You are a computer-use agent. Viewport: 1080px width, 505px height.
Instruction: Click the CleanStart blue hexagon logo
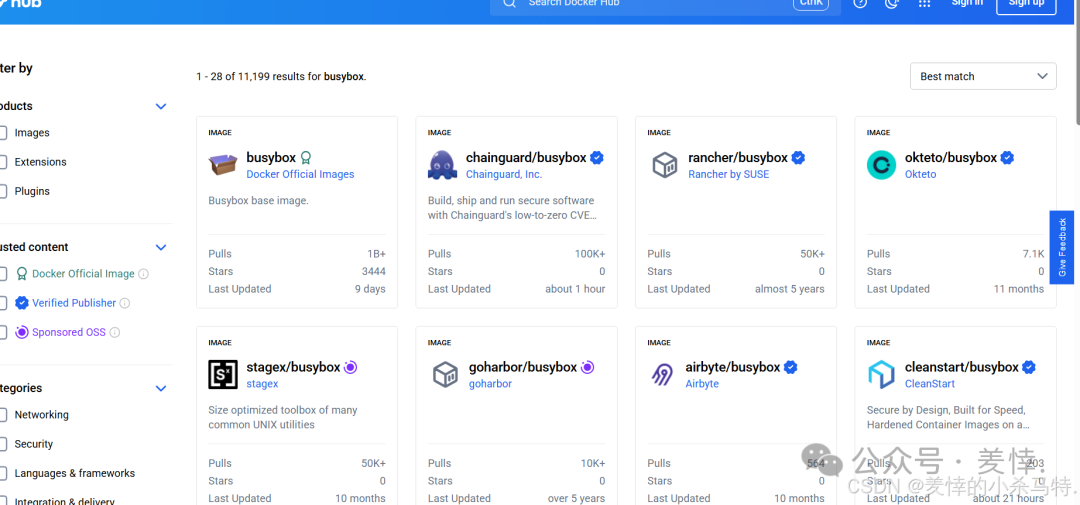point(882,374)
